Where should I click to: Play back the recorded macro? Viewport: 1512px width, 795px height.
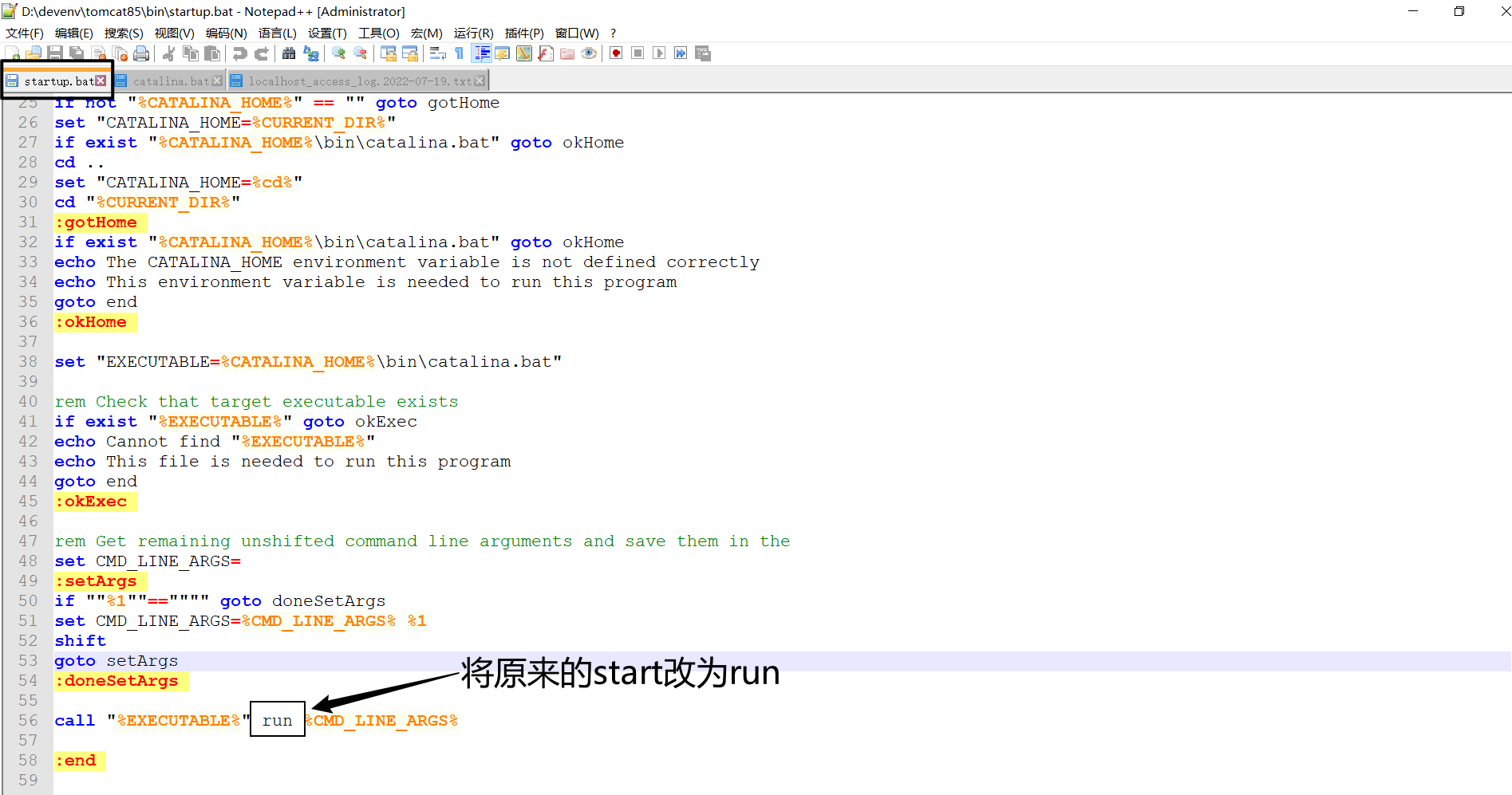pyautogui.click(x=659, y=53)
